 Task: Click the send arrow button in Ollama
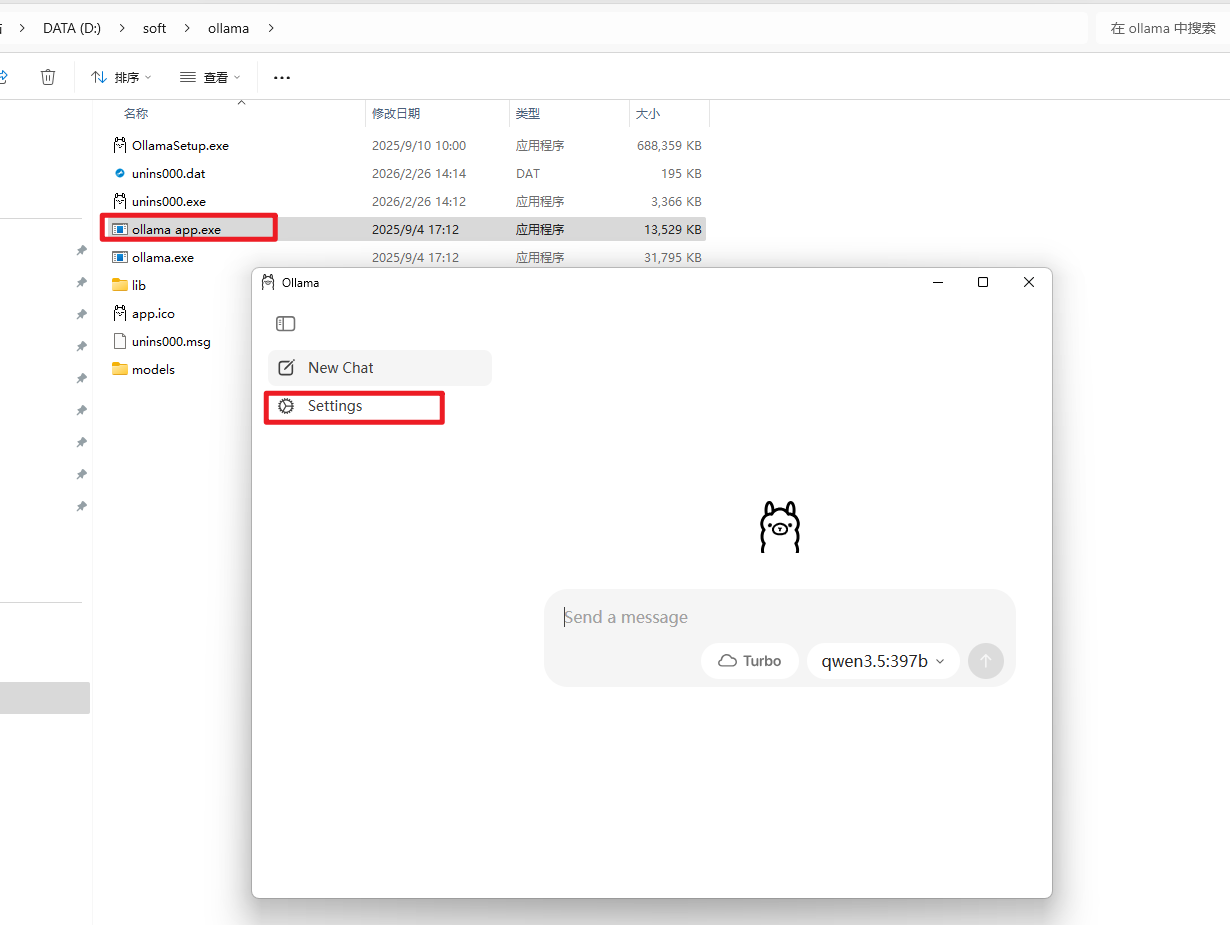coord(986,661)
